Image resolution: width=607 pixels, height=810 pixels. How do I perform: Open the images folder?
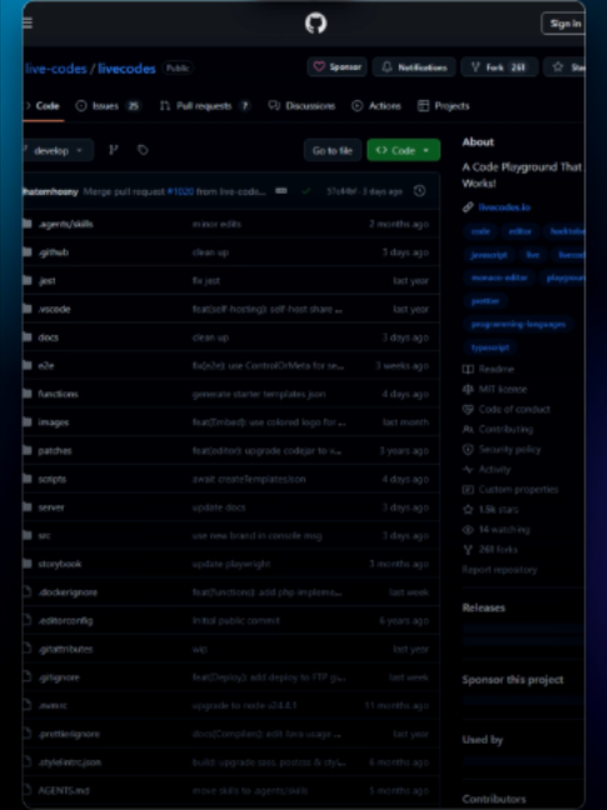tap(53, 423)
